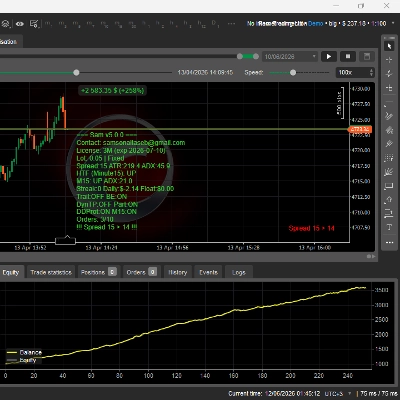Click the 75 ms latency indicator
400x400 pixels.
[x=379, y=394]
